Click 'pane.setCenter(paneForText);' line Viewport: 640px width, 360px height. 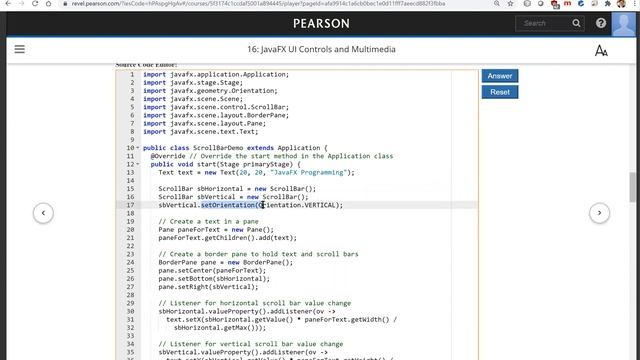(212, 270)
